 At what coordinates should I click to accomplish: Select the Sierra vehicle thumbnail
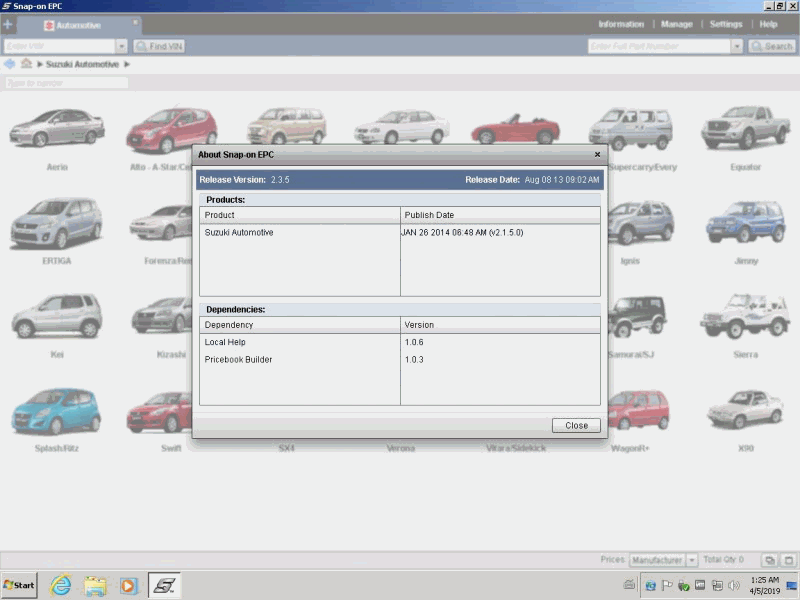pyautogui.click(x=745, y=315)
